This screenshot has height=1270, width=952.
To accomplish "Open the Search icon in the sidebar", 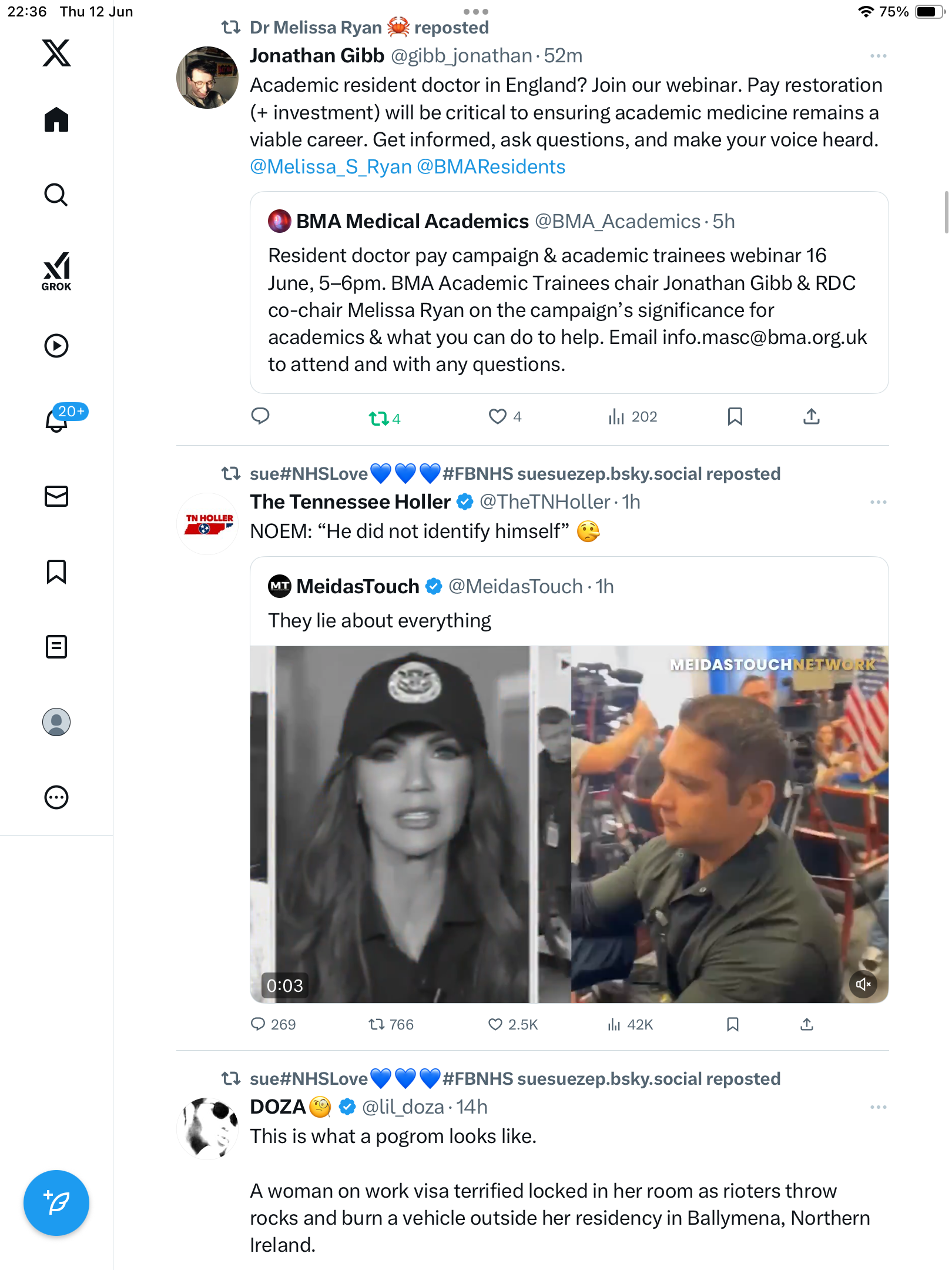I will [x=56, y=195].
